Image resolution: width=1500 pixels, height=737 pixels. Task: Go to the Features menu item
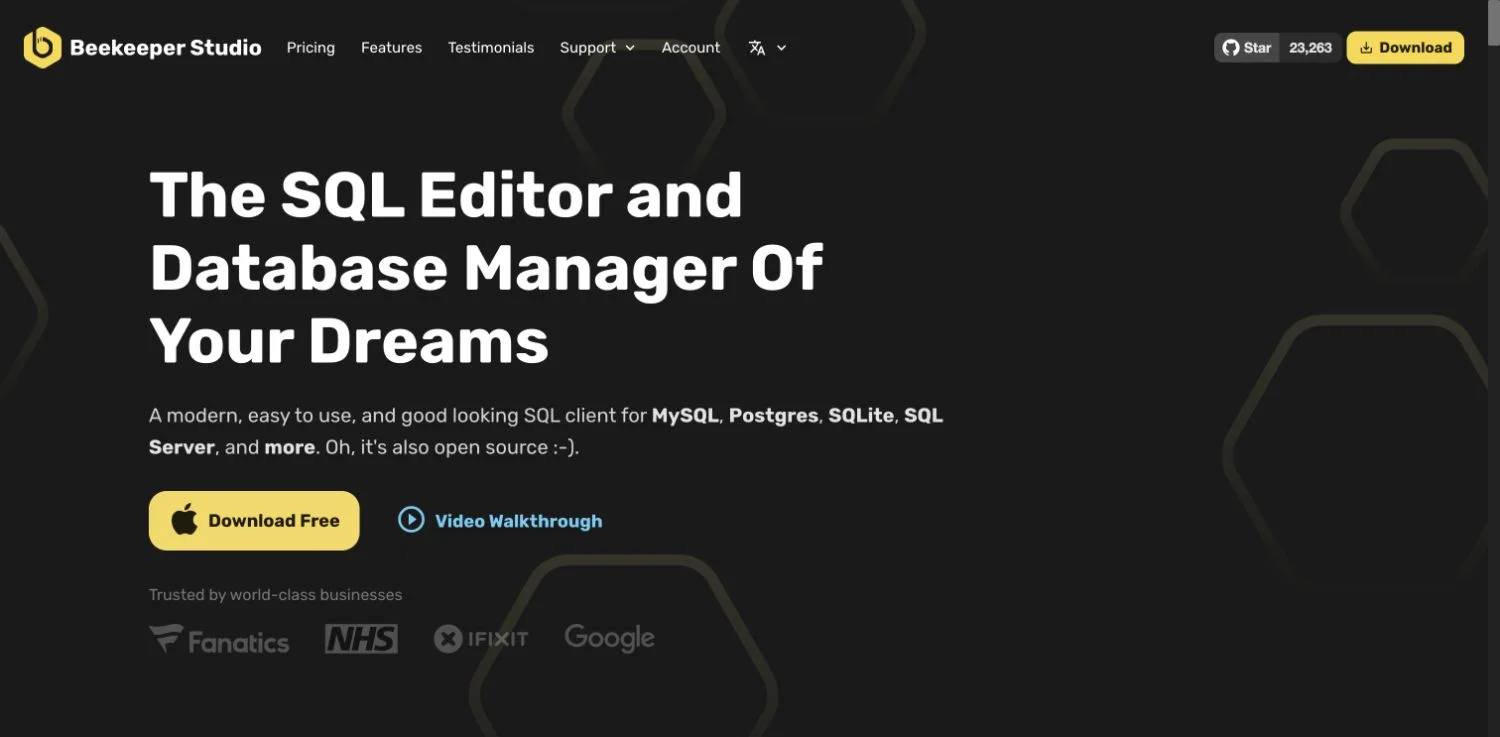[x=391, y=48]
